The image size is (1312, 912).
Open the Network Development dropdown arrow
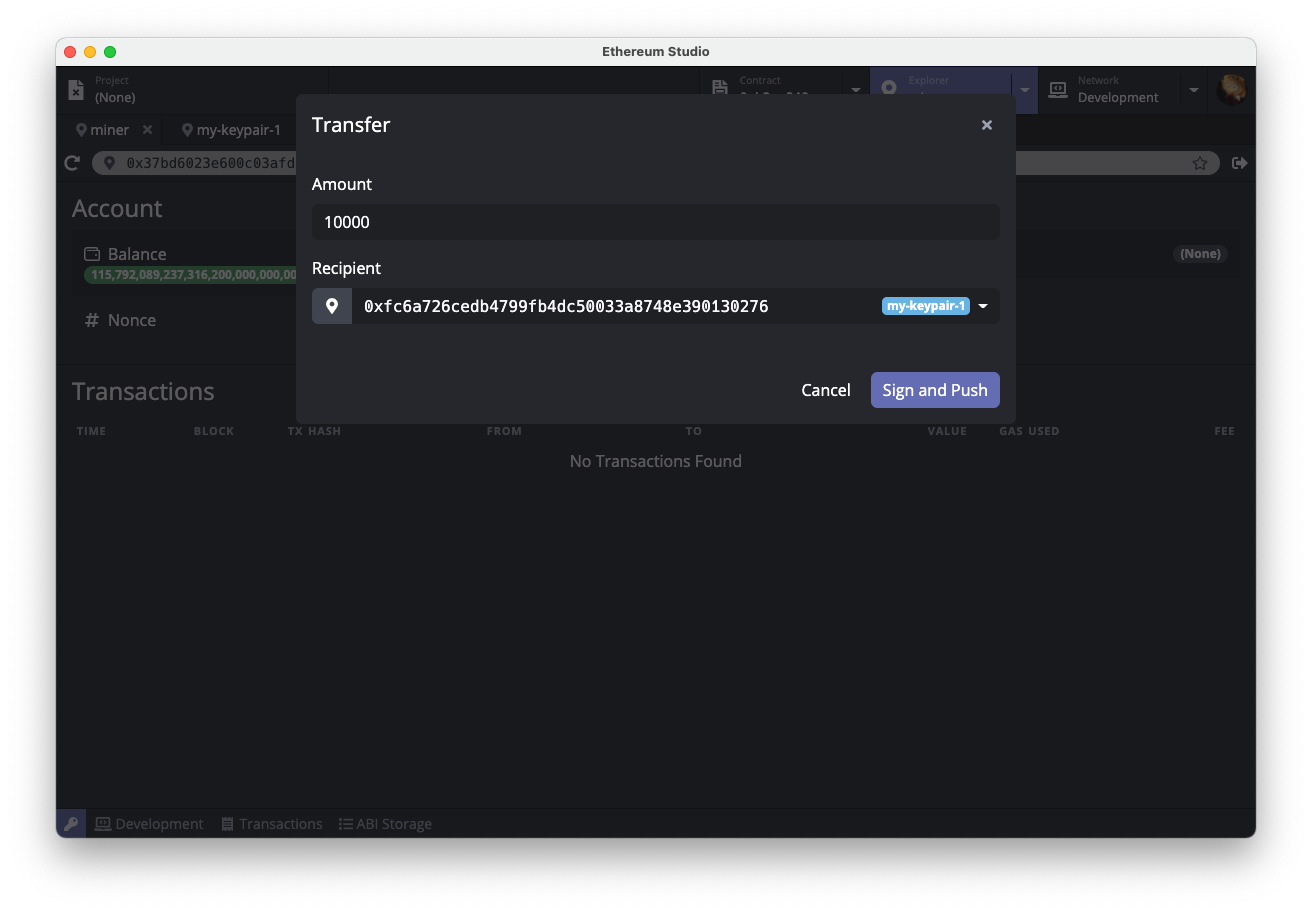tap(1194, 90)
